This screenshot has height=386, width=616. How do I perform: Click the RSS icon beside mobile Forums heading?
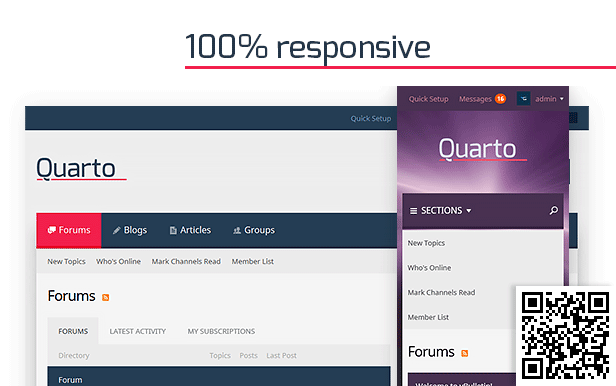(x=464, y=353)
